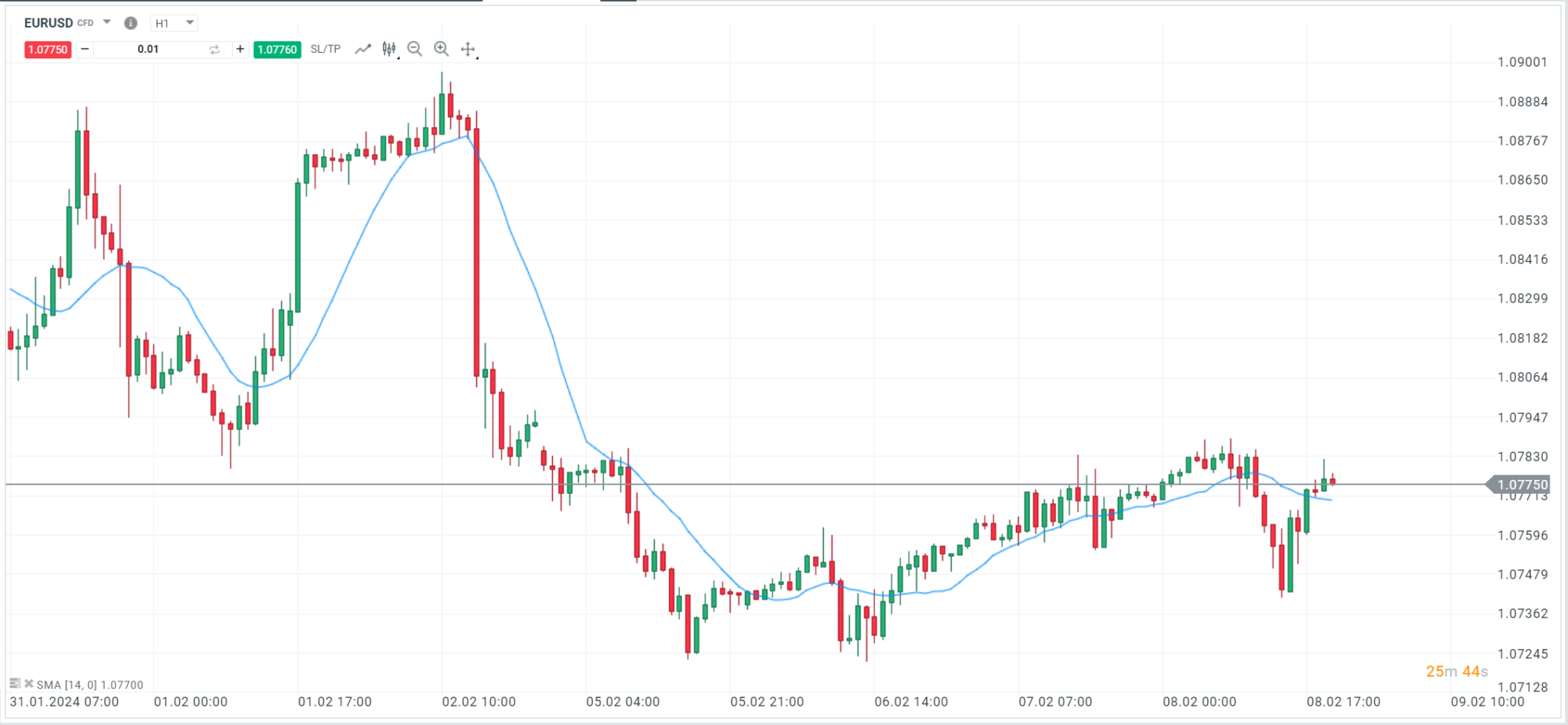
Task: Toggle the red sell price 1.07750 button
Action: point(47,48)
